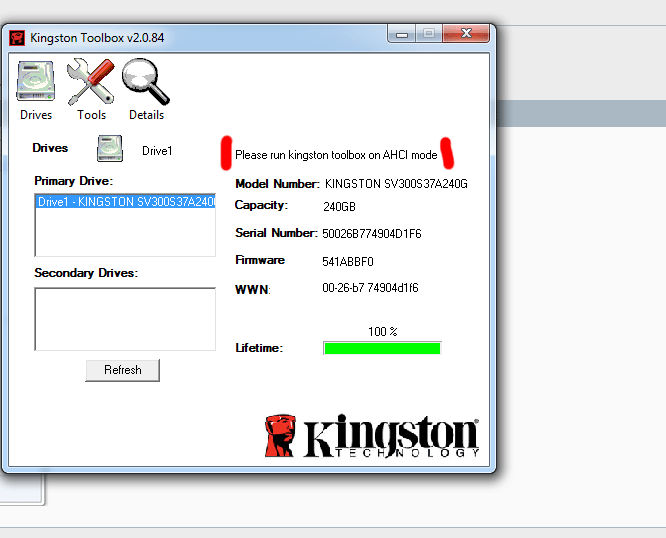This screenshot has width=666, height=538.
Task: Click the 'Model Number:' label
Action: pyautogui.click(x=277, y=184)
